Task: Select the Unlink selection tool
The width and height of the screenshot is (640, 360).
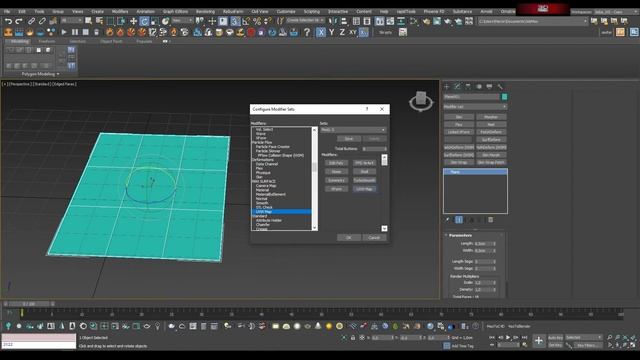Action: [x=42, y=21]
